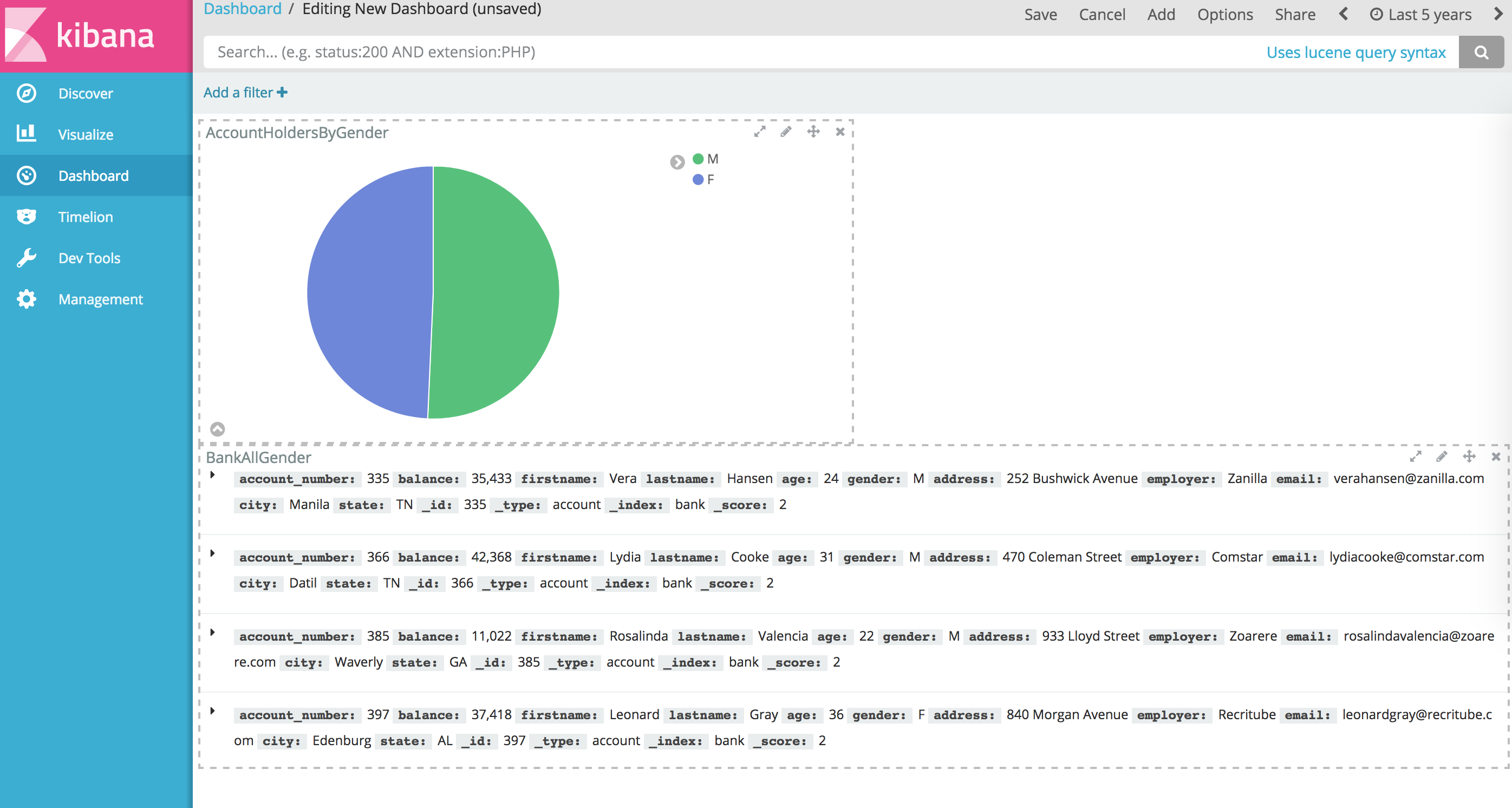The height and width of the screenshot is (808, 1512).
Task: Edit the BankAllGender panel with pencil icon
Action: (1442, 457)
